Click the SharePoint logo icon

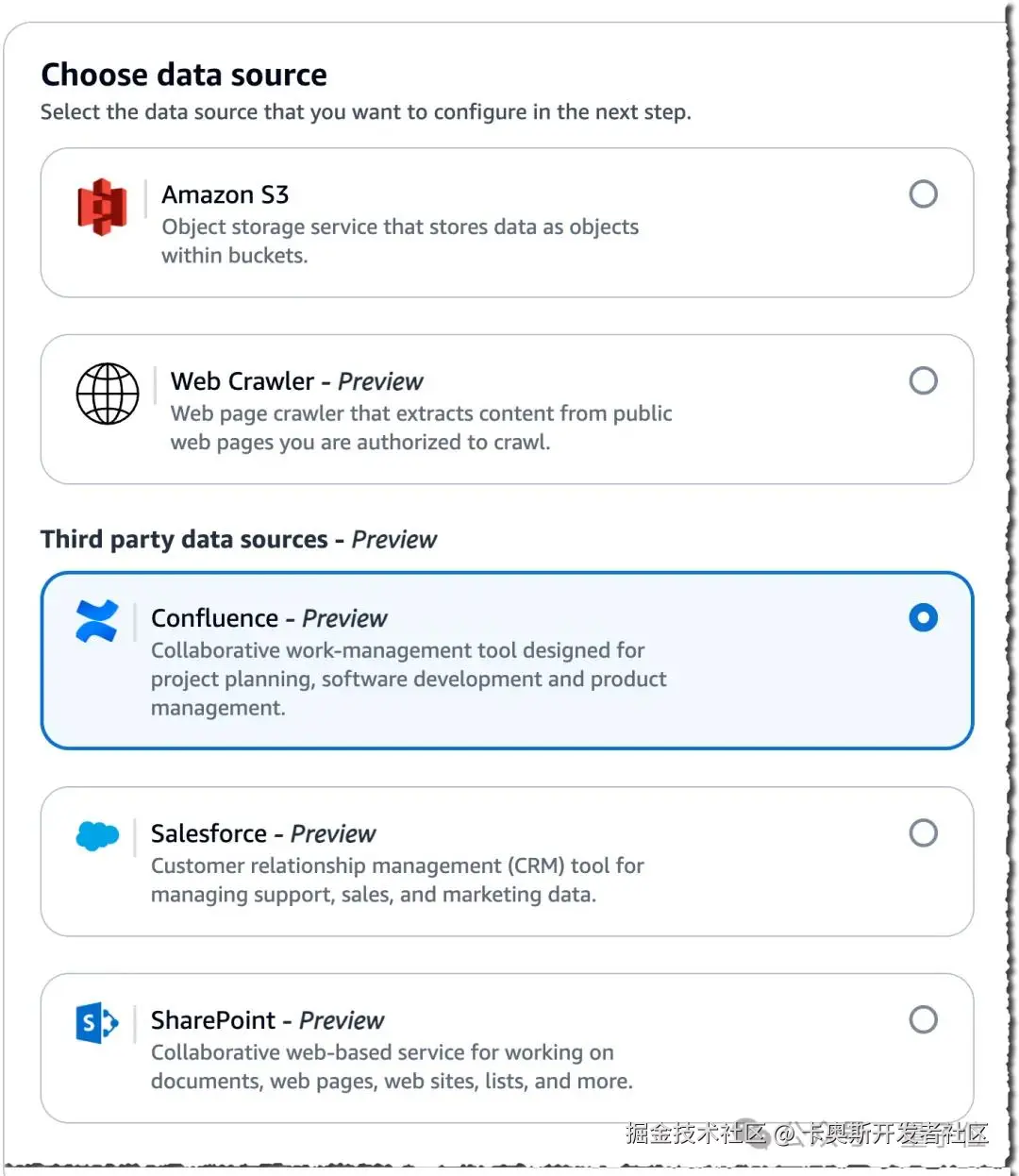click(x=97, y=1022)
